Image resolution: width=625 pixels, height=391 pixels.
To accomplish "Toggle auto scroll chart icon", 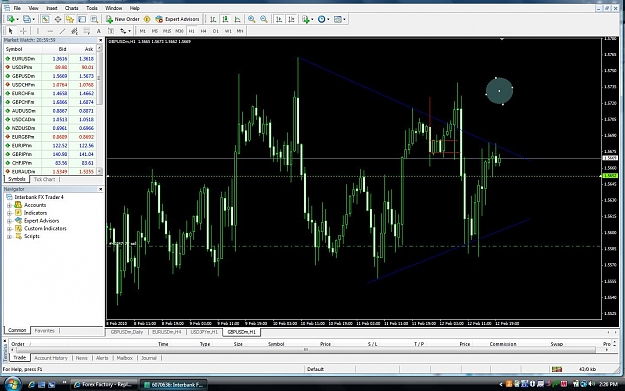I will coord(279,19).
